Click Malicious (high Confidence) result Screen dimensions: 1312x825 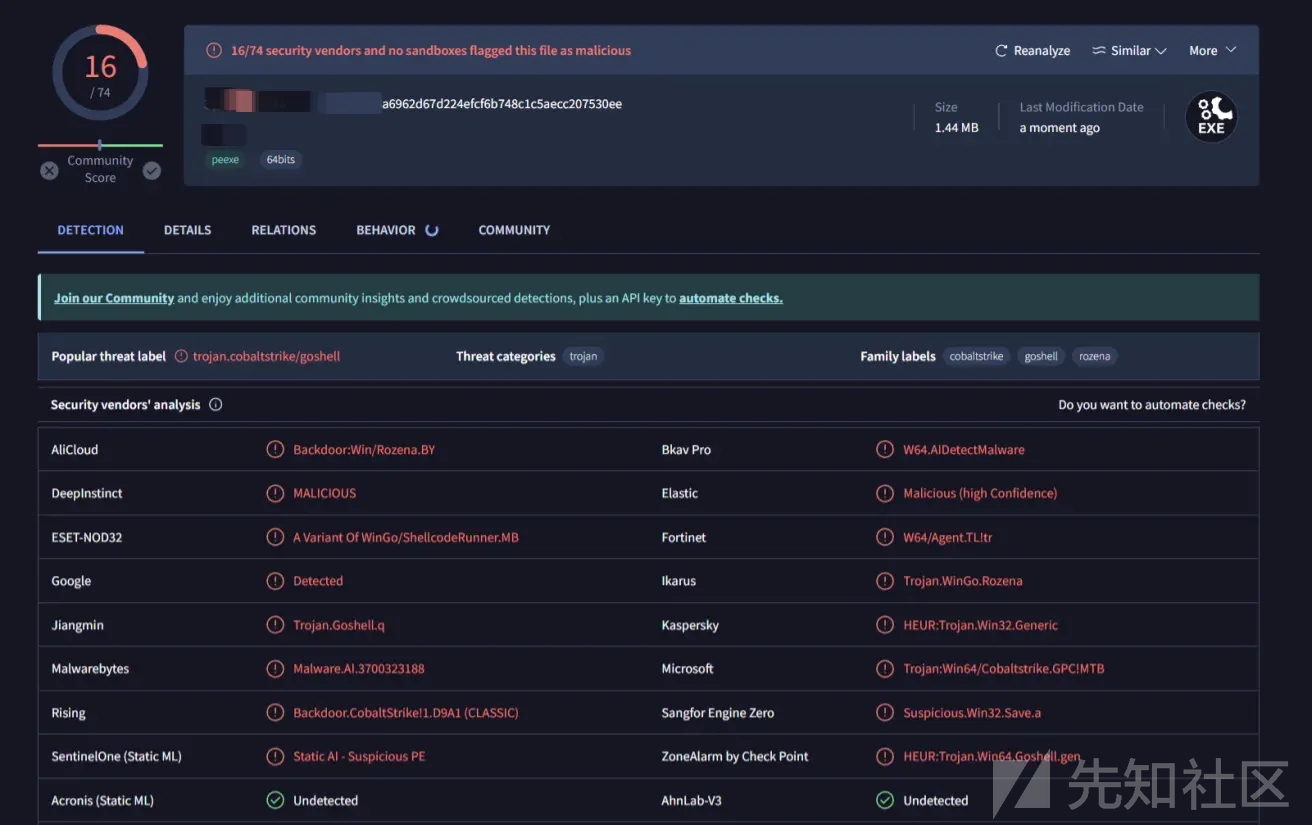pyautogui.click(x=980, y=493)
